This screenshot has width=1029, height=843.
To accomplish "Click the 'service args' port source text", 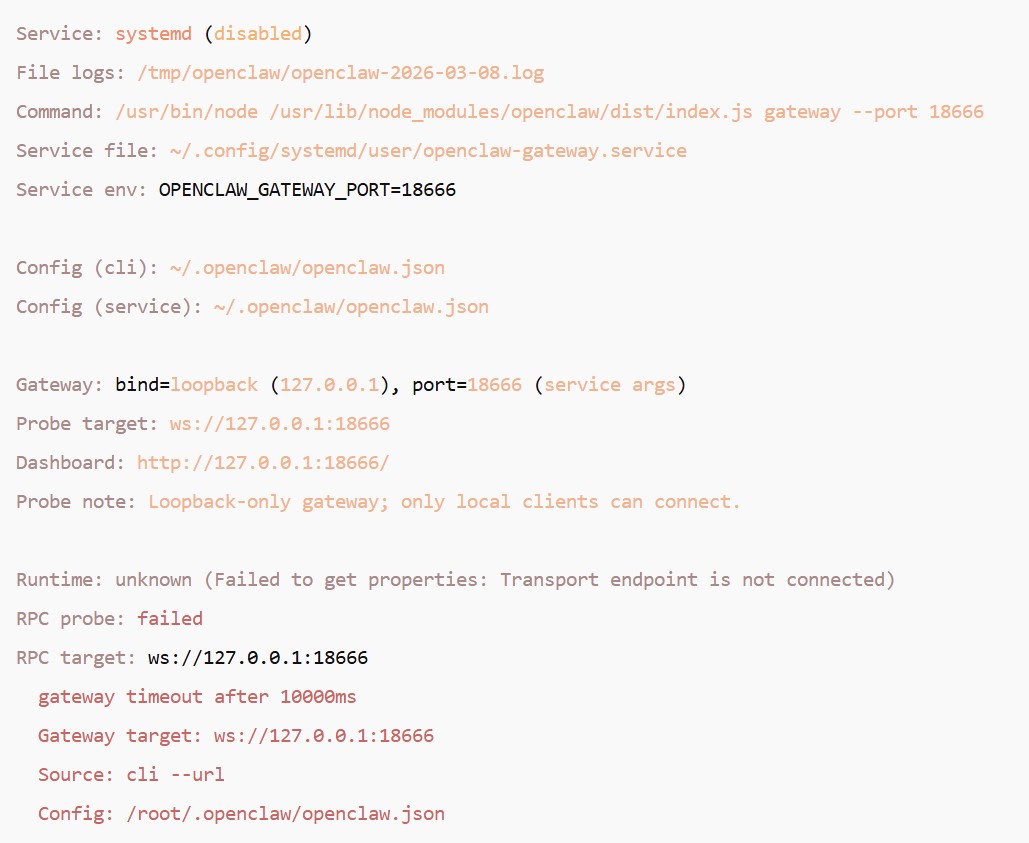I will [x=610, y=385].
